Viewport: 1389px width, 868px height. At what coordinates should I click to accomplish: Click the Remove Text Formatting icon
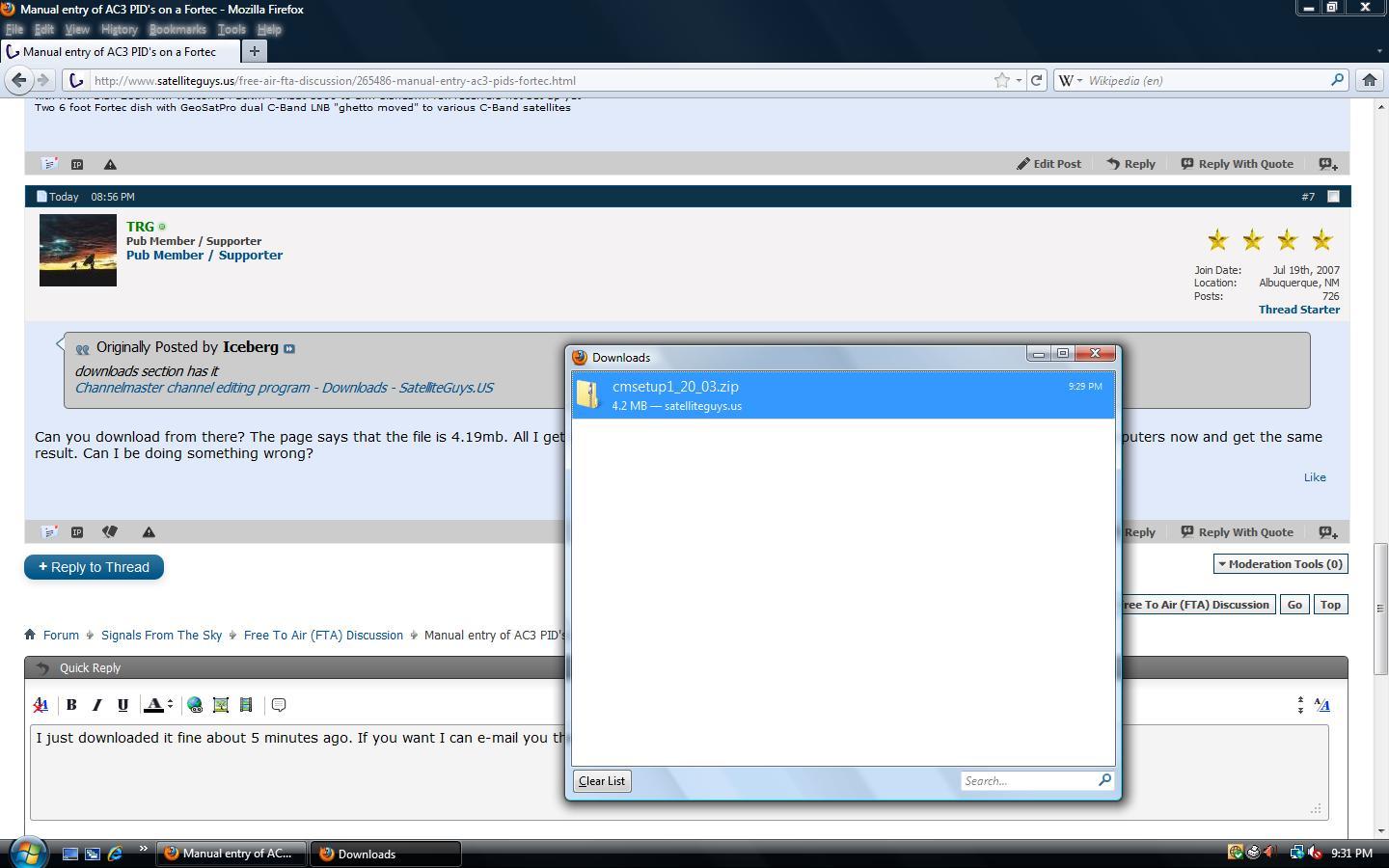click(41, 705)
